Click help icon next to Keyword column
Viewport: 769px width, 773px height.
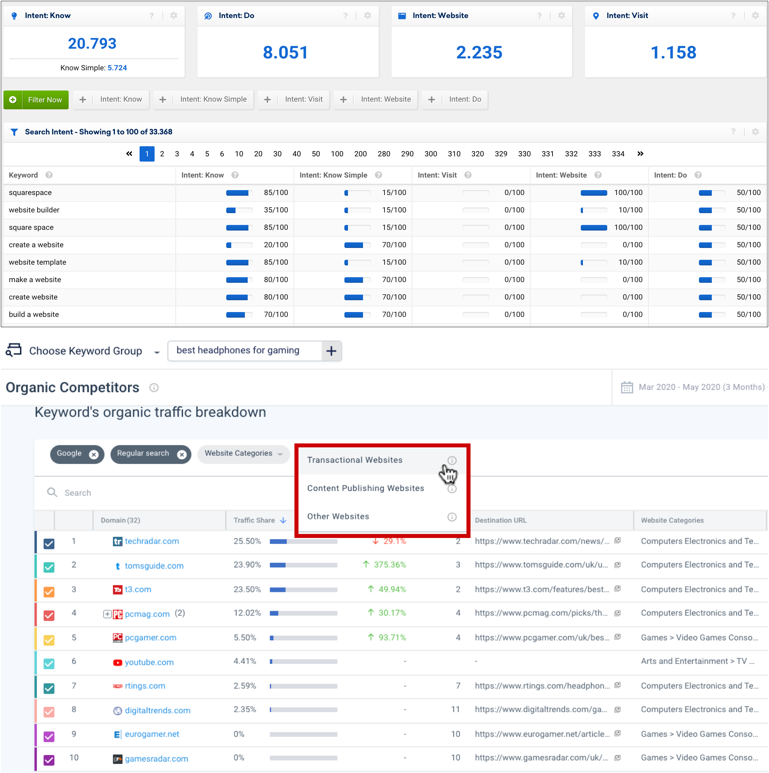(x=49, y=175)
